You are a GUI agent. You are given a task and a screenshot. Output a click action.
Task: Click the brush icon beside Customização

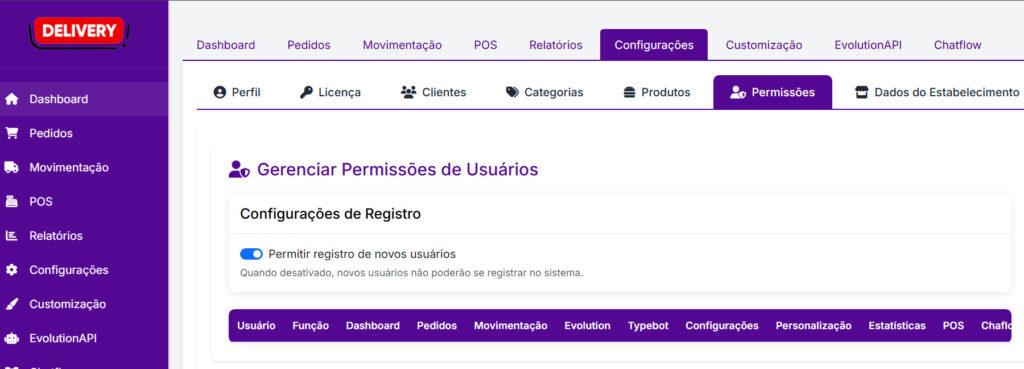11,304
